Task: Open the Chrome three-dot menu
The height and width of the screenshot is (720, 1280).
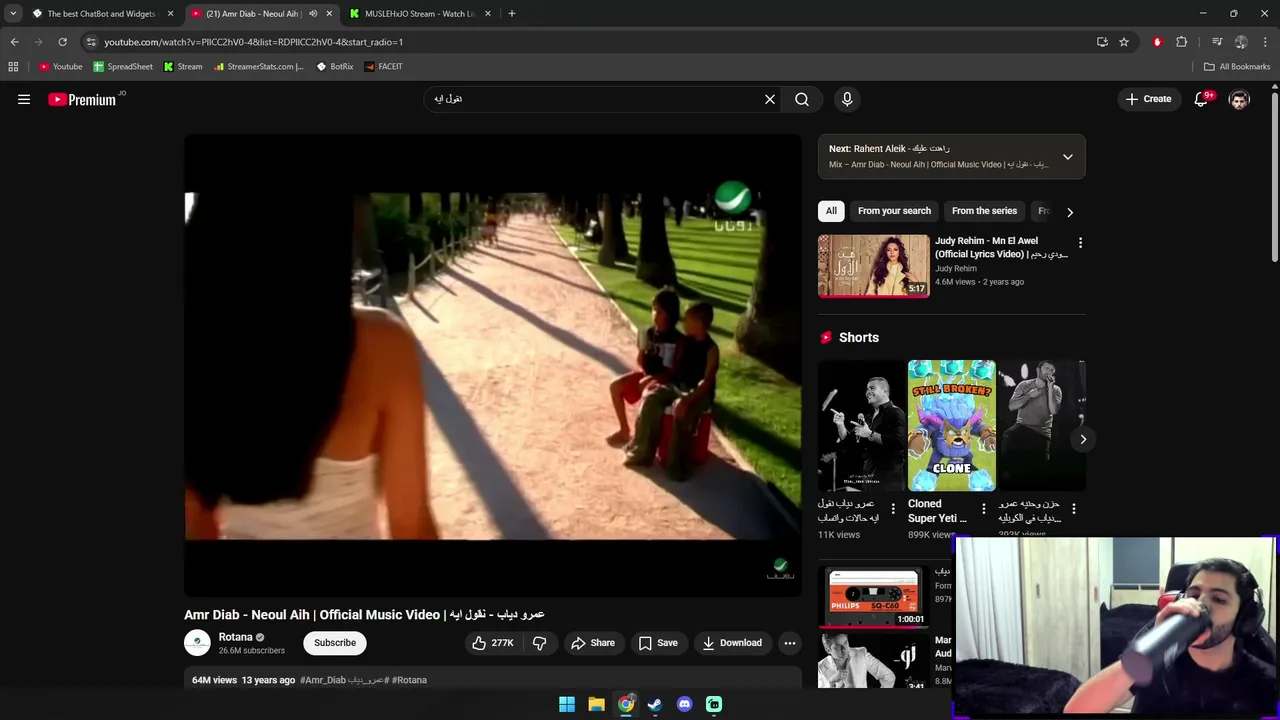Action: point(1266,42)
